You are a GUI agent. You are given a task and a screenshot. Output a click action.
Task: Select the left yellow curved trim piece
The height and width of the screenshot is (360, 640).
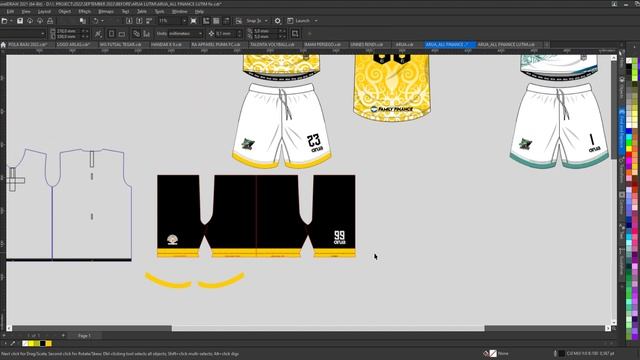pyautogui.click(x=168, y=281)
